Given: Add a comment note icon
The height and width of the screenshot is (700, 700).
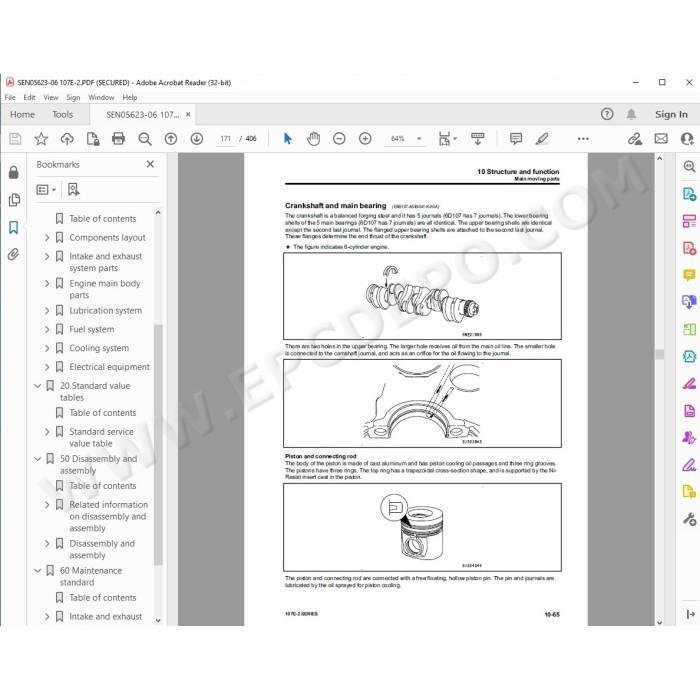Looking at the screenshot, I should pos(516,139).
